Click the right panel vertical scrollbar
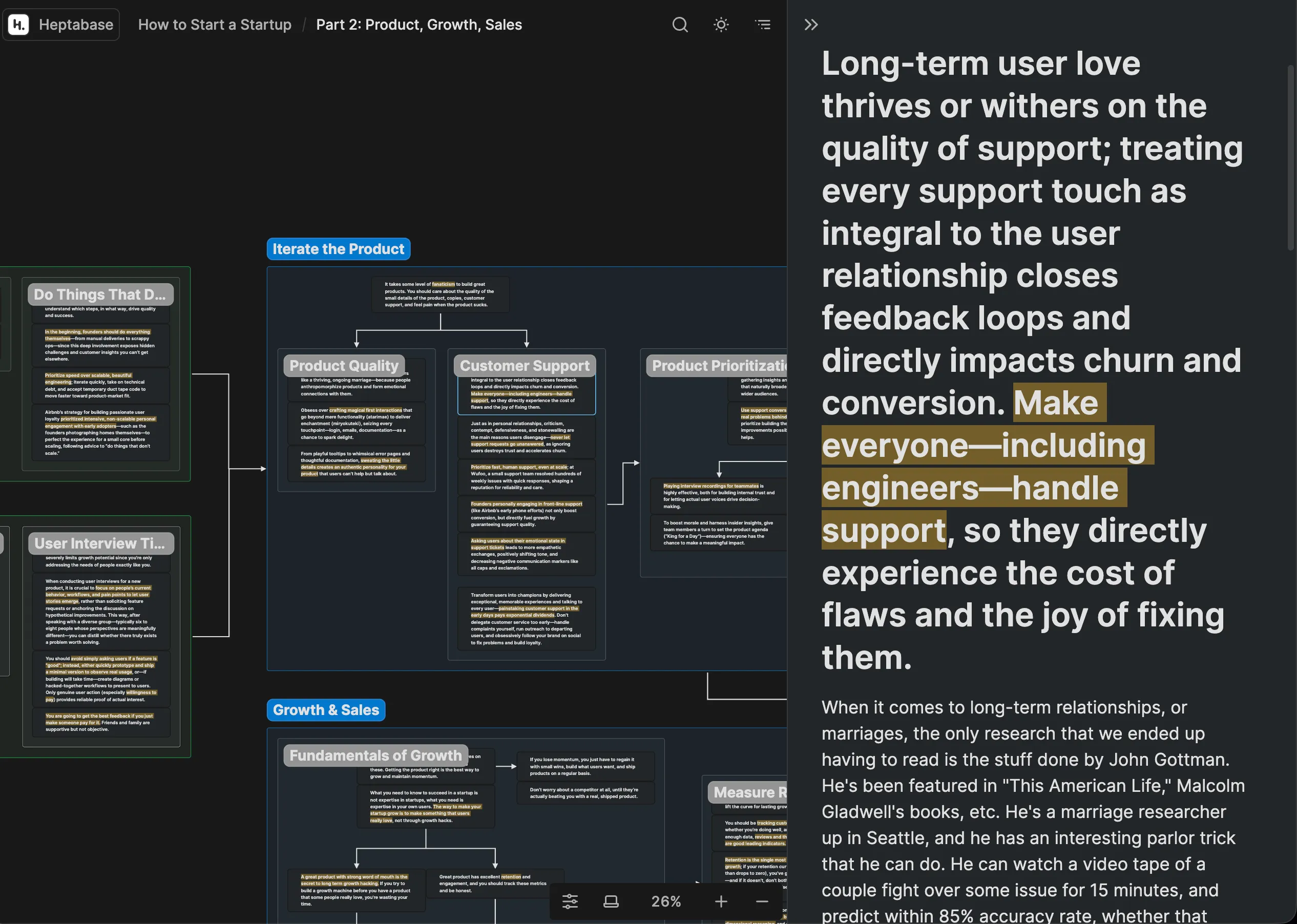Screen dimensions: 1297x924 1290,158
